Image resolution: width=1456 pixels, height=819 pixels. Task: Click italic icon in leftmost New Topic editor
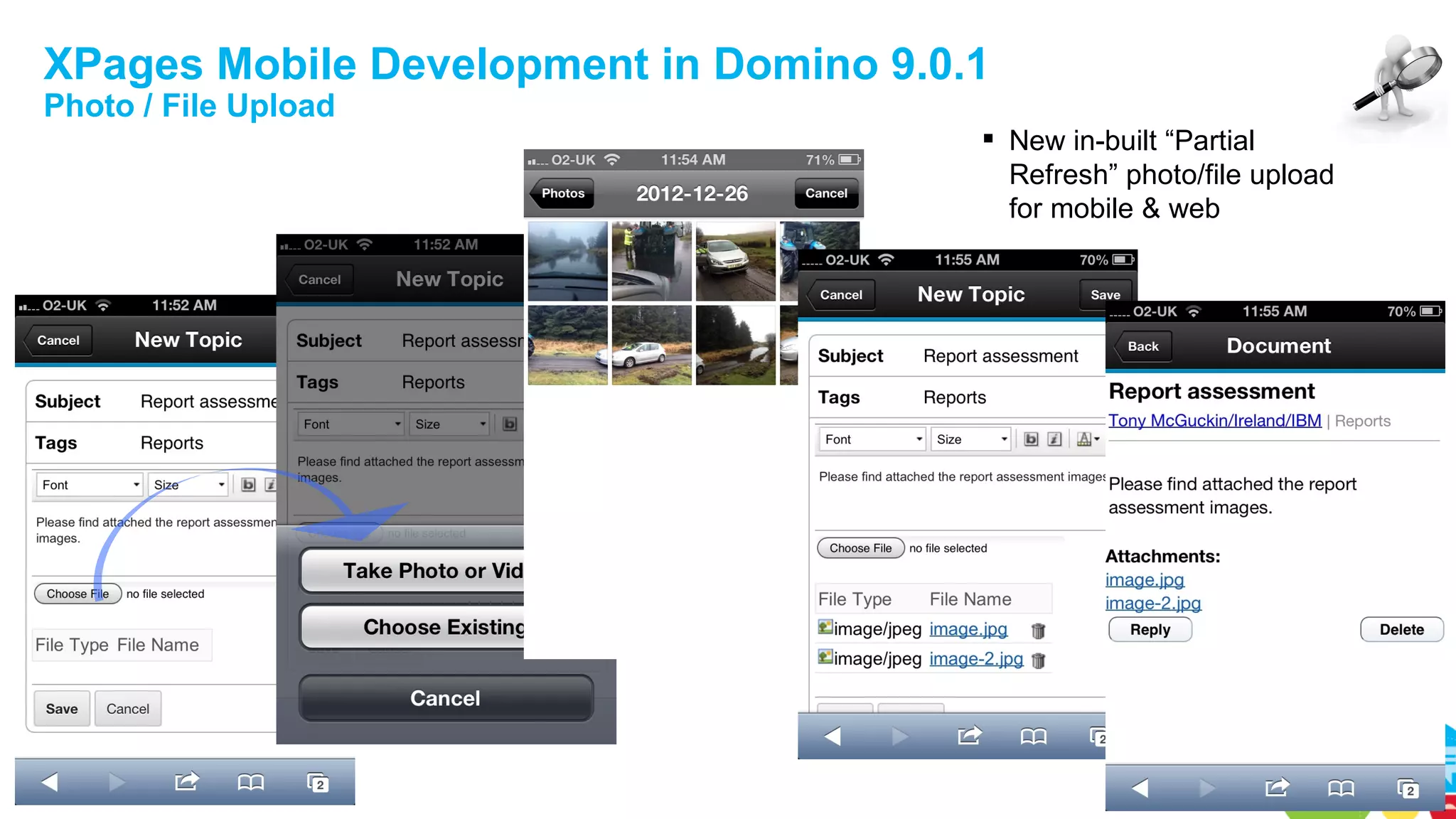271,485
